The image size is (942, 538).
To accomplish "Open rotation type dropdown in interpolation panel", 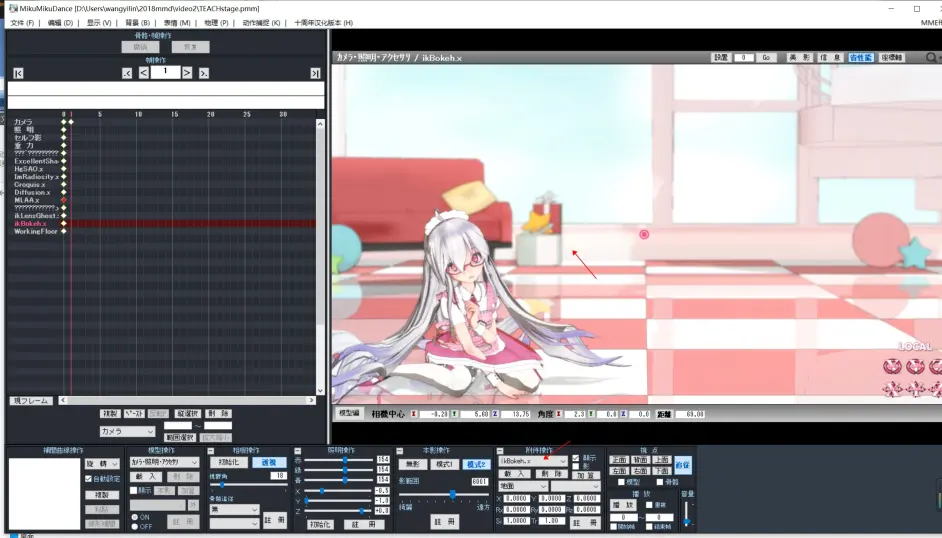I will pyautogui.click(x=102, y=464).
